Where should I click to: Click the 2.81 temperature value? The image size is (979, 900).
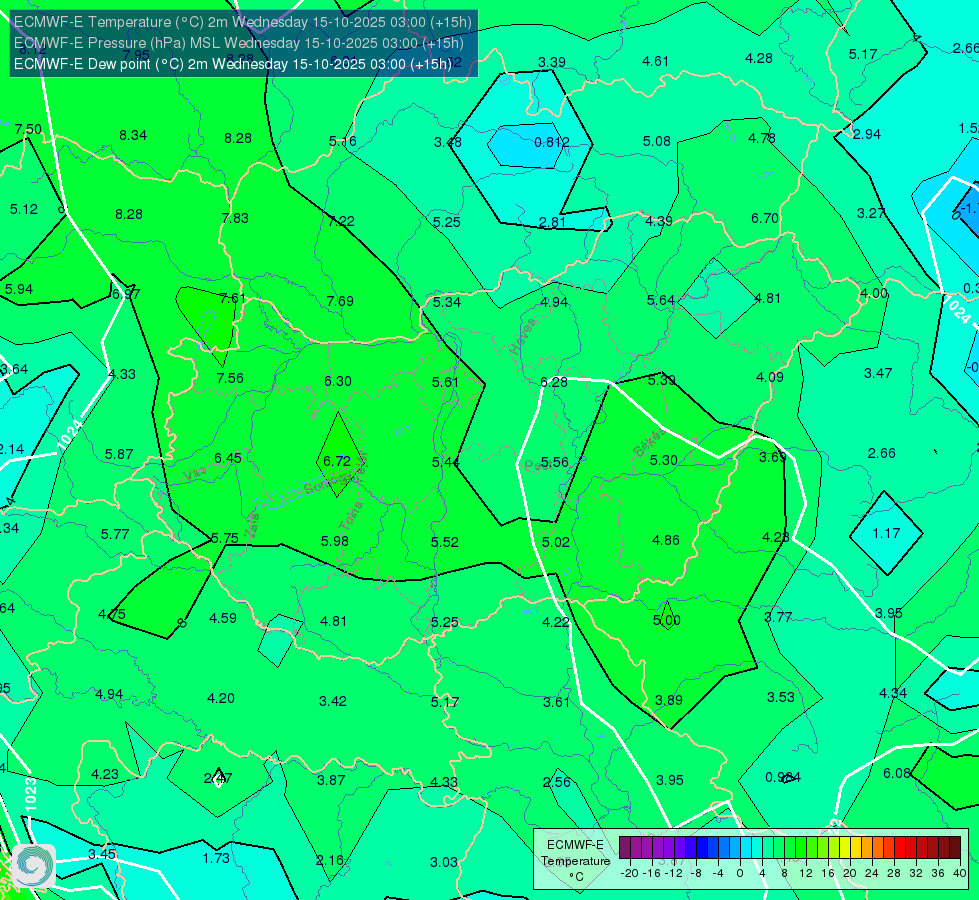pyautogui.click(x=552, y=222)
